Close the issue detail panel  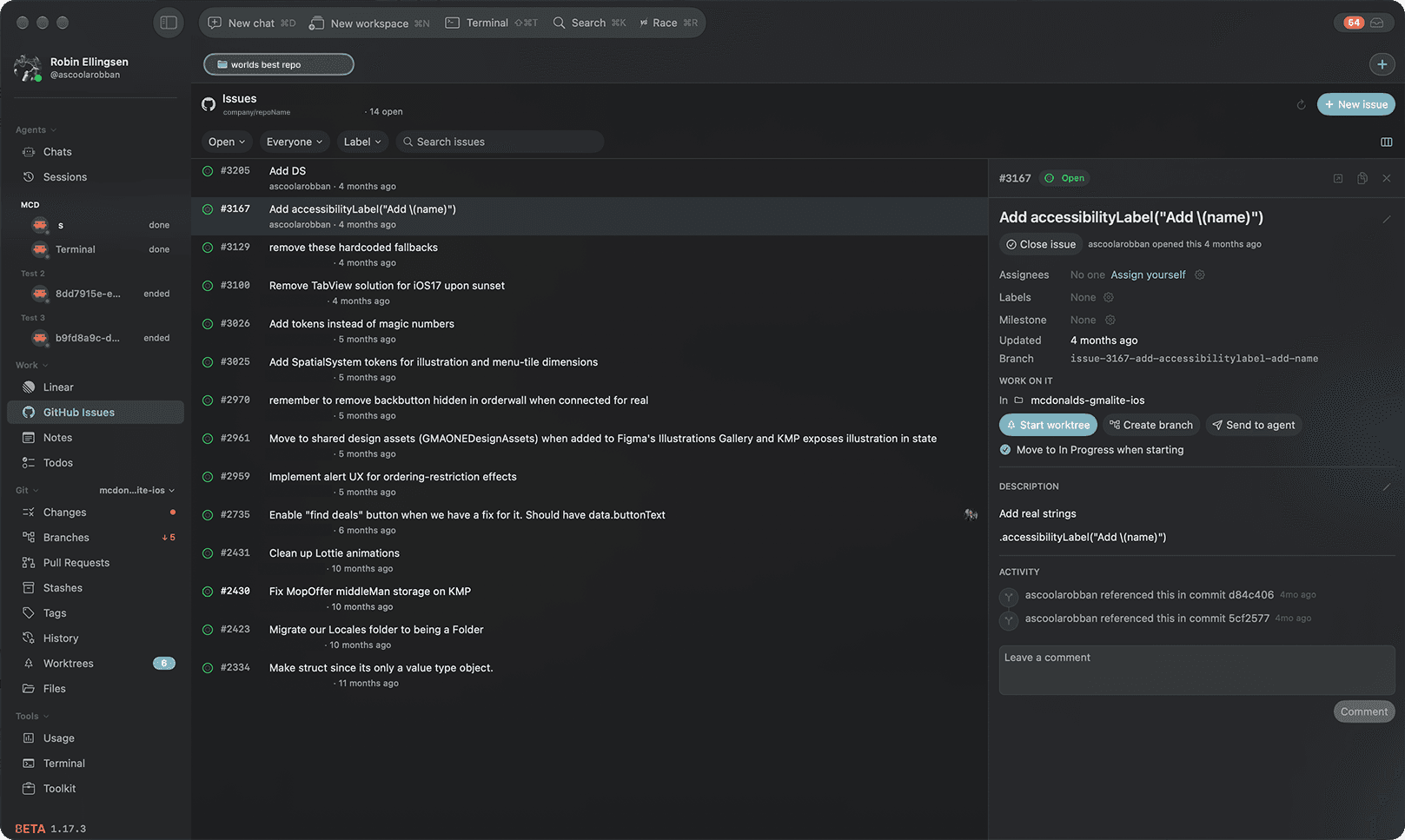click(1387, 178)
